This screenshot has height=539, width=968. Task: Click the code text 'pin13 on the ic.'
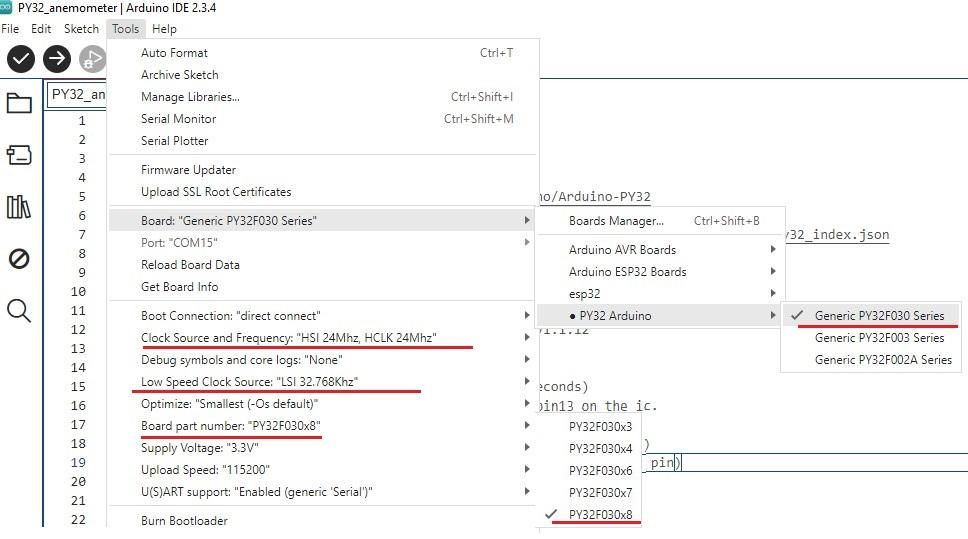coord(597,406)
